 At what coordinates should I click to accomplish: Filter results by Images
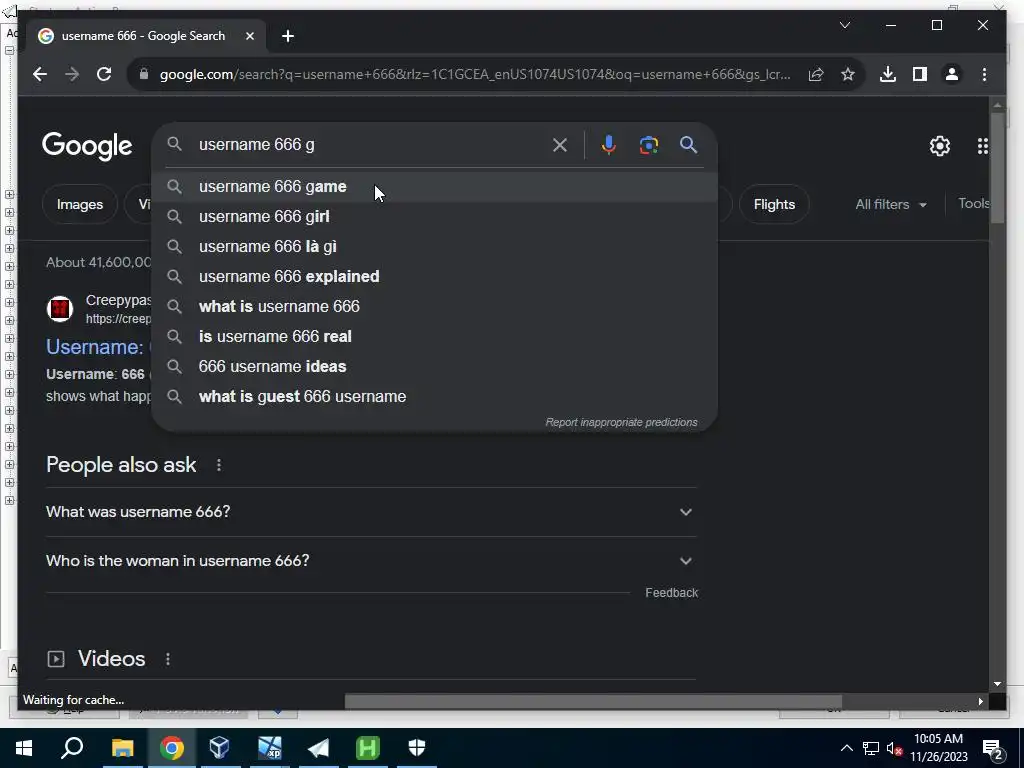tap(80, 204)
